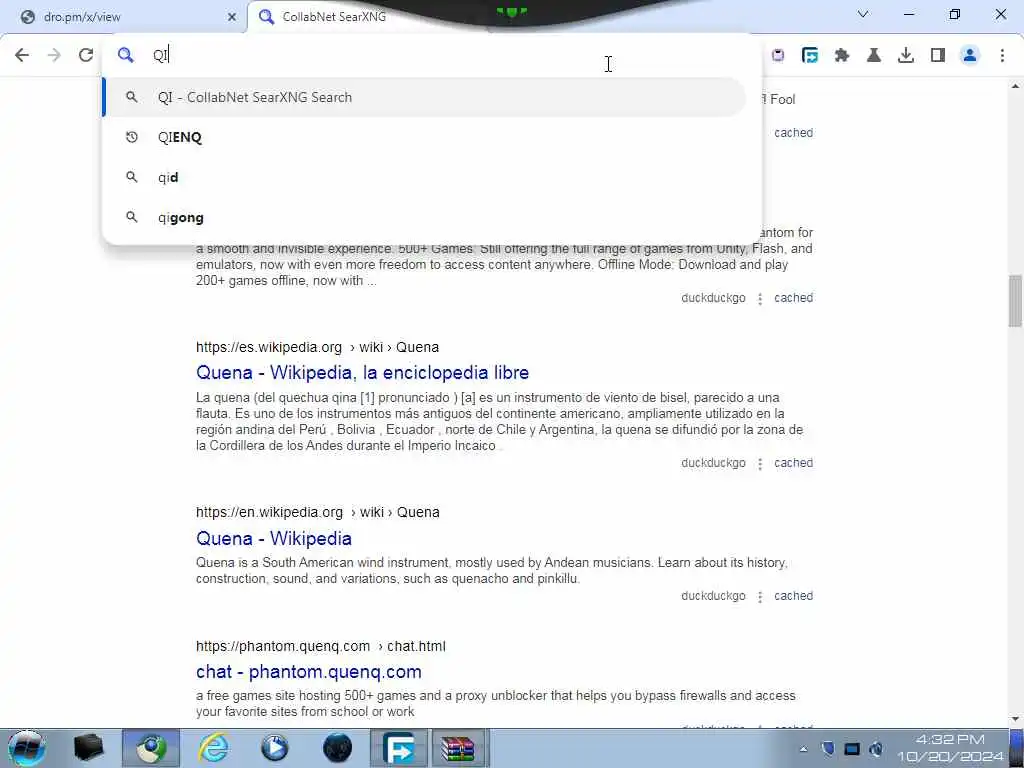Click the security shield tray icon
This screenshot has height=768, width=1024.
pos(827,749)
